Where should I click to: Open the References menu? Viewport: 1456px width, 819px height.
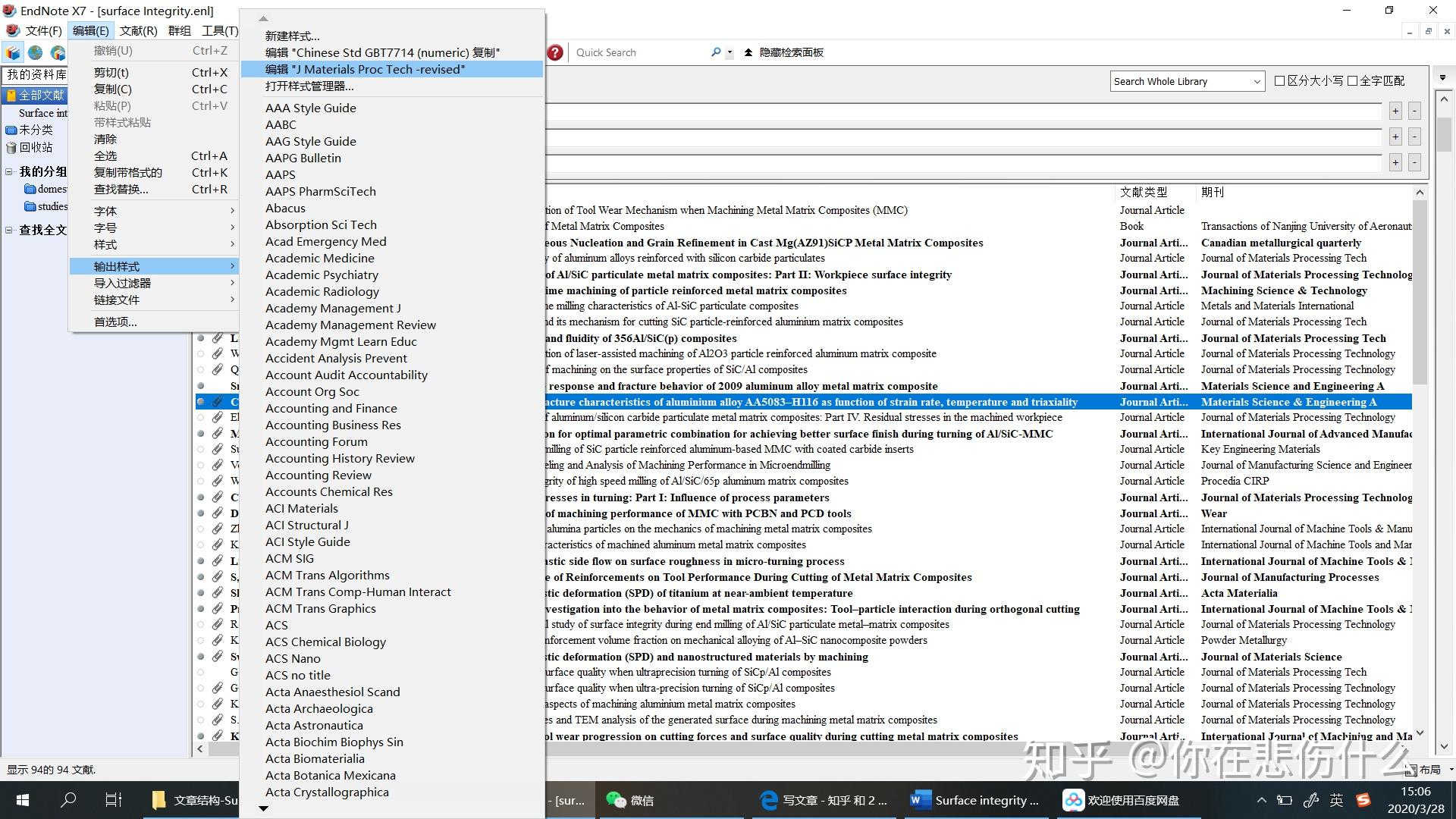(x=138, y=30)
